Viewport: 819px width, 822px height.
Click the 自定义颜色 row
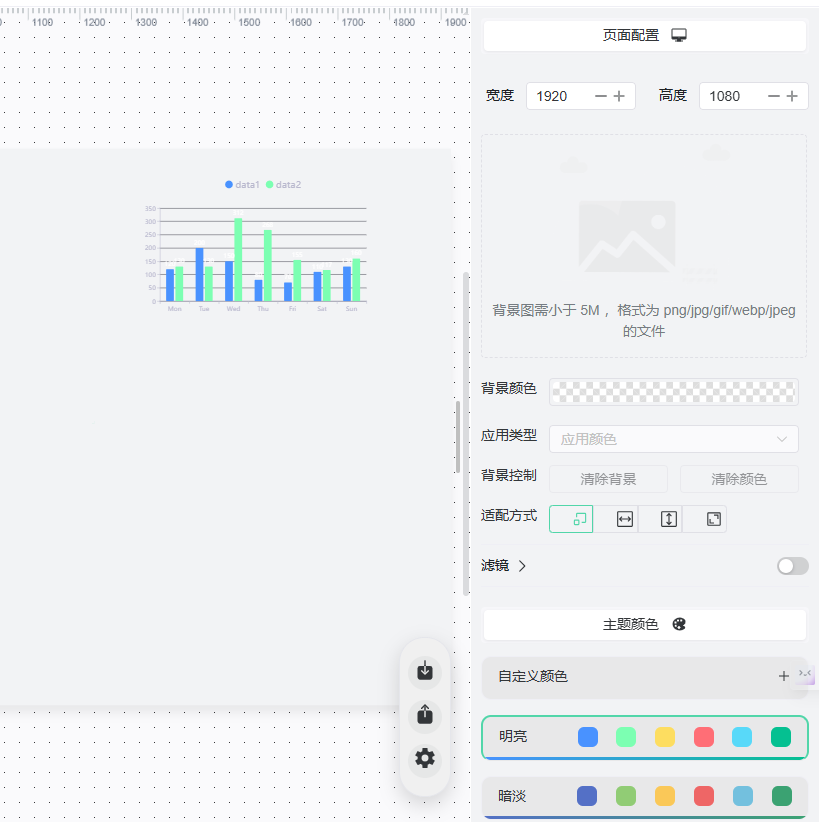[x=644, y=677]
